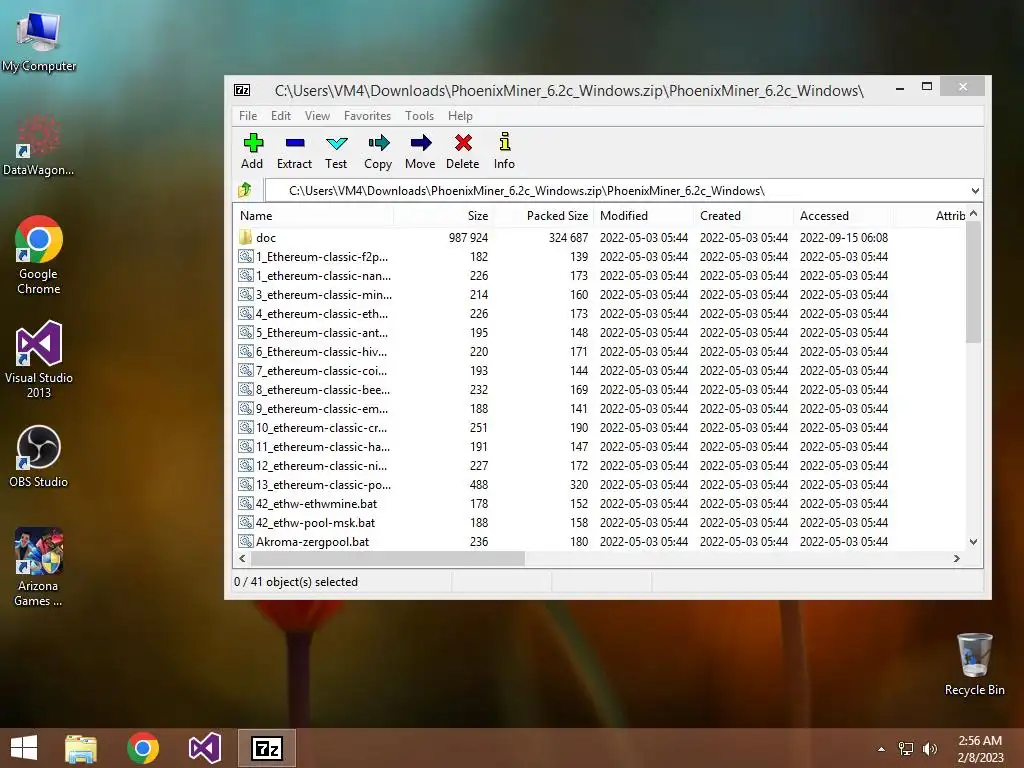1024x768 pixels.
Task: Click horizontal scrollbar right arrow
Action: coord(957,558)
